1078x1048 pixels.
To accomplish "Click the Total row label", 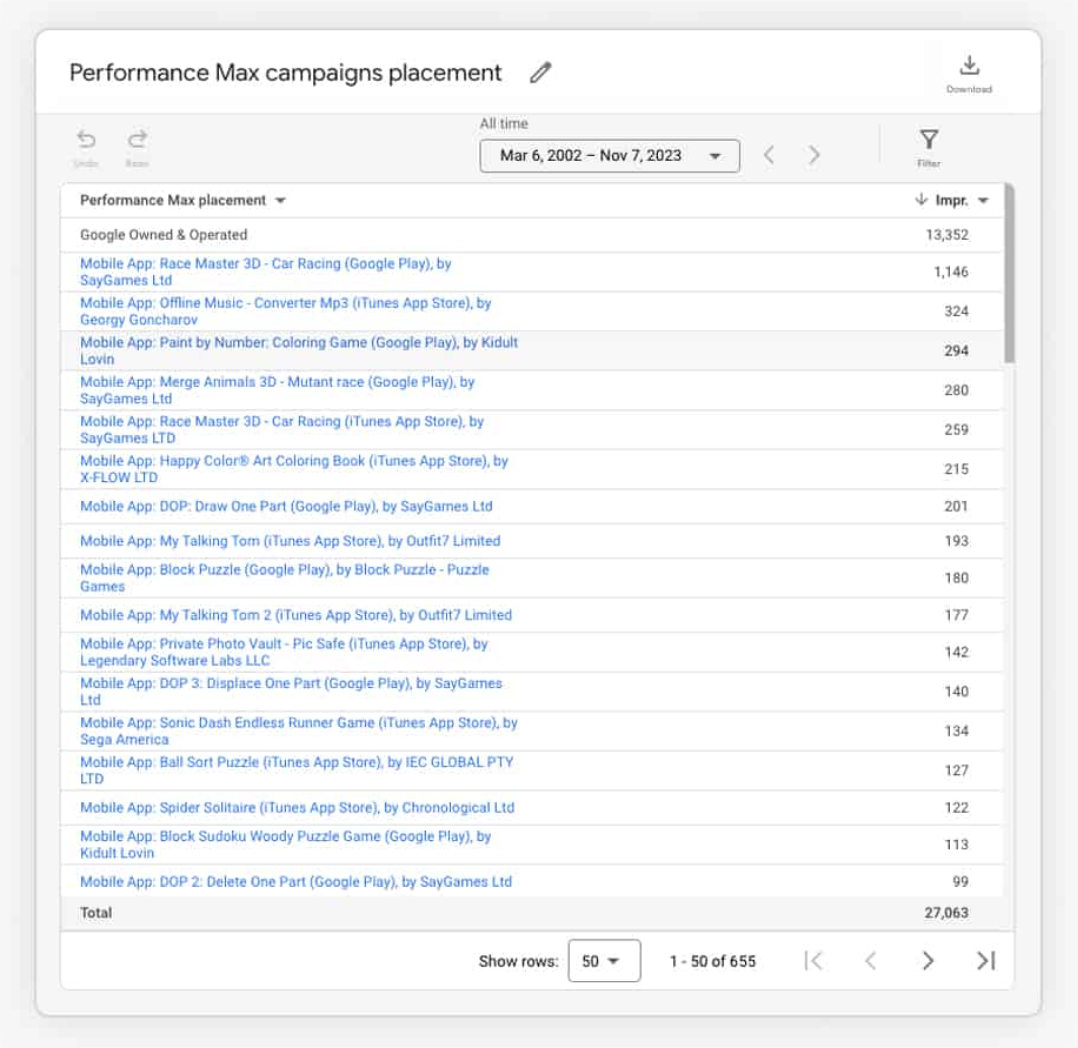I will (x=96, y=913).
